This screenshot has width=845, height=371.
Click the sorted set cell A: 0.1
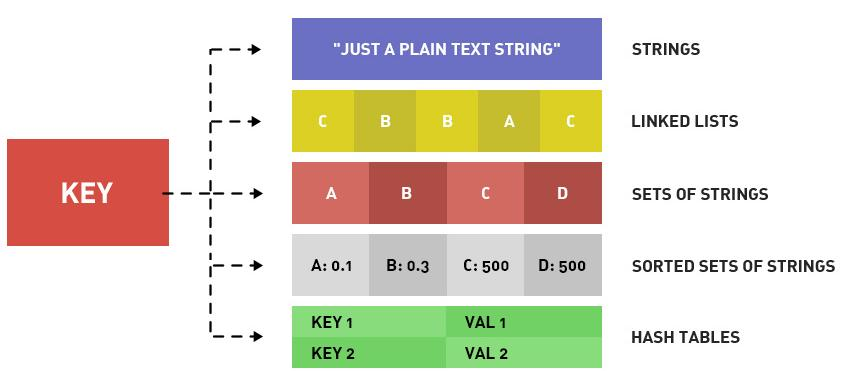tap(331, 265)
